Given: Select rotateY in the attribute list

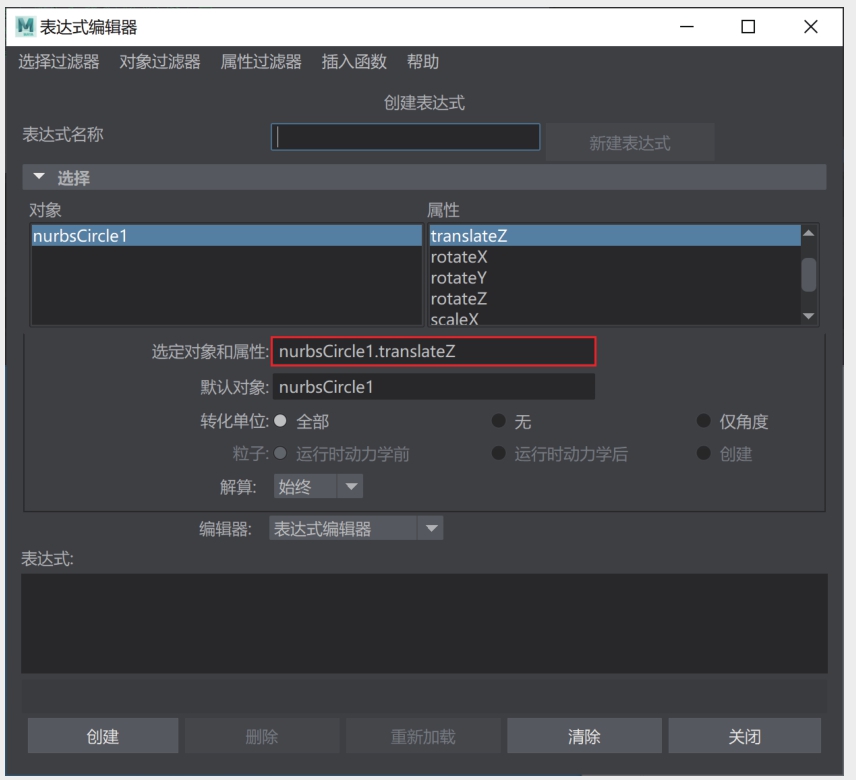Looking at the screenshot, I should 459,278.
